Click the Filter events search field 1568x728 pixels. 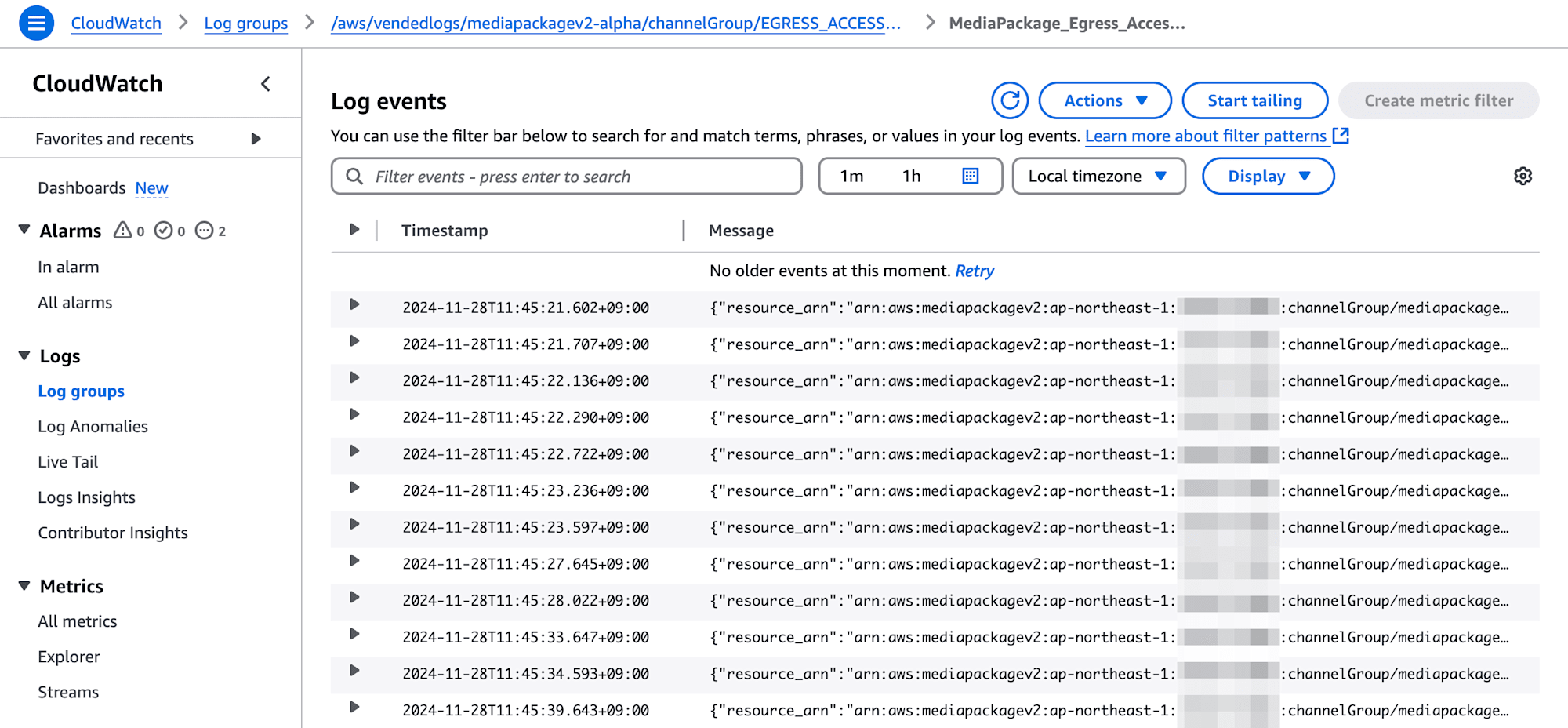pyautogui.click(x=566, y=177)
